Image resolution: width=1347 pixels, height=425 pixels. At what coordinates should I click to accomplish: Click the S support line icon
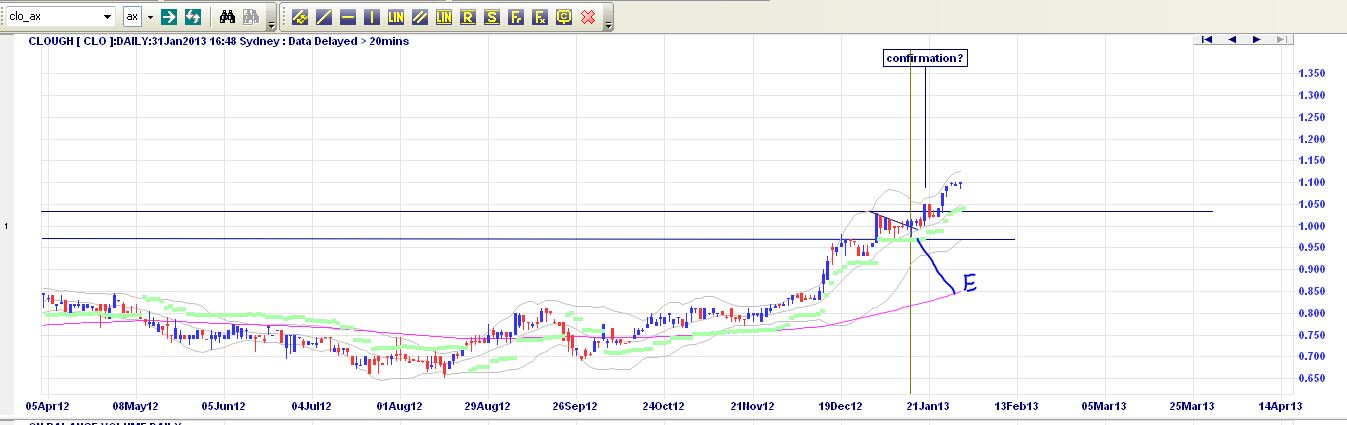coord(492,17)
